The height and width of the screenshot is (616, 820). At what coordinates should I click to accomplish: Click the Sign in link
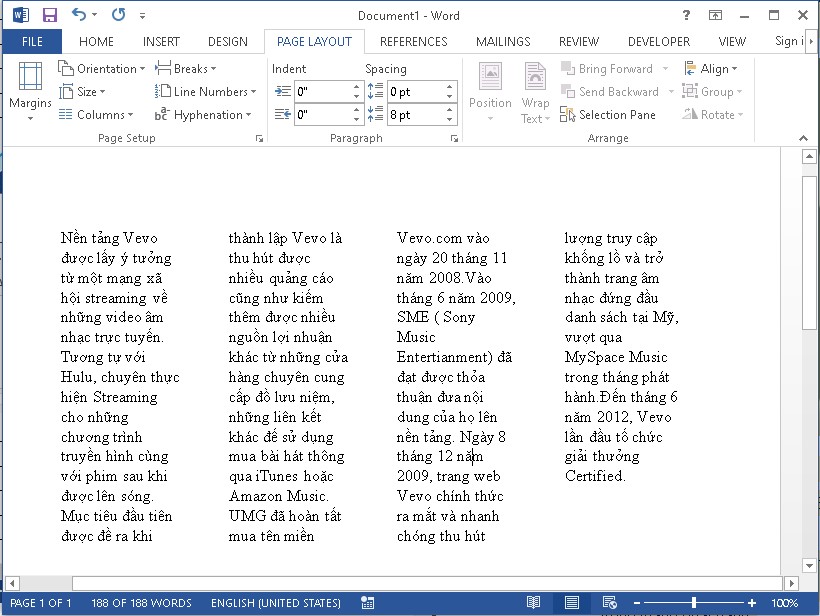pos(787,41)
